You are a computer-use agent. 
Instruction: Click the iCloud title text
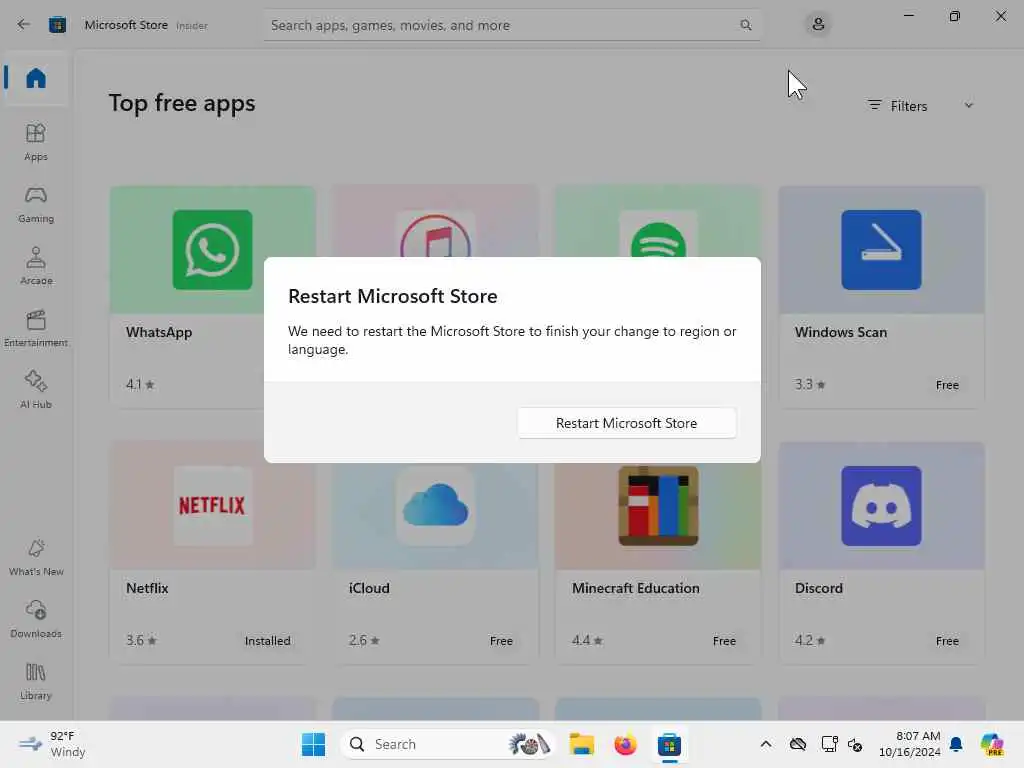coord(369,588)
